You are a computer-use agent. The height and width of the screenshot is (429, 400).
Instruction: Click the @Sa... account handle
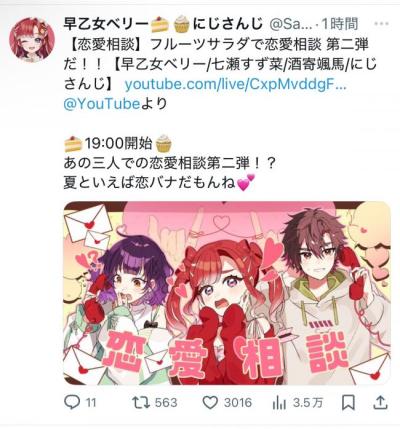point(290,24)
